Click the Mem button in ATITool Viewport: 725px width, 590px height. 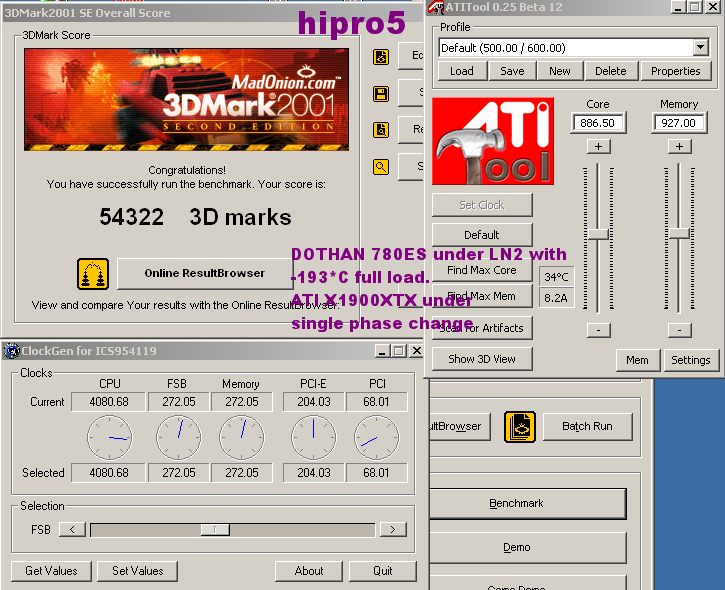[x=638, y=360]
